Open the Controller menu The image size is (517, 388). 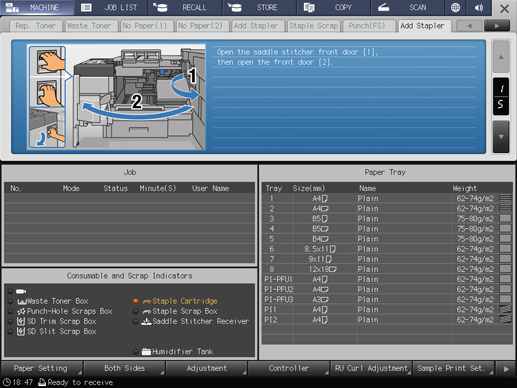click(x=288, y=368)
